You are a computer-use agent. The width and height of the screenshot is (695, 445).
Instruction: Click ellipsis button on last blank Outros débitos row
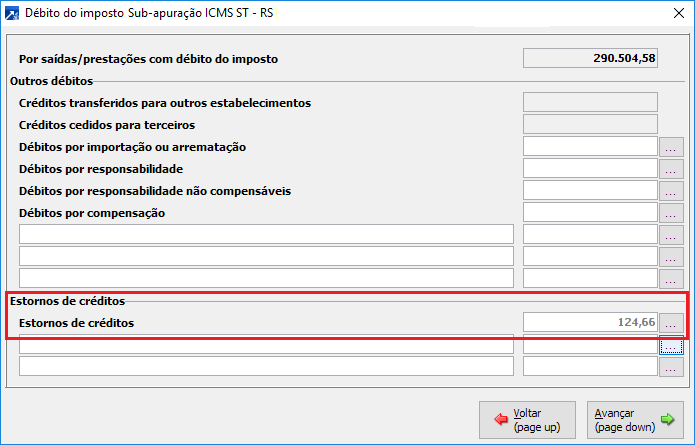(670, 278)
